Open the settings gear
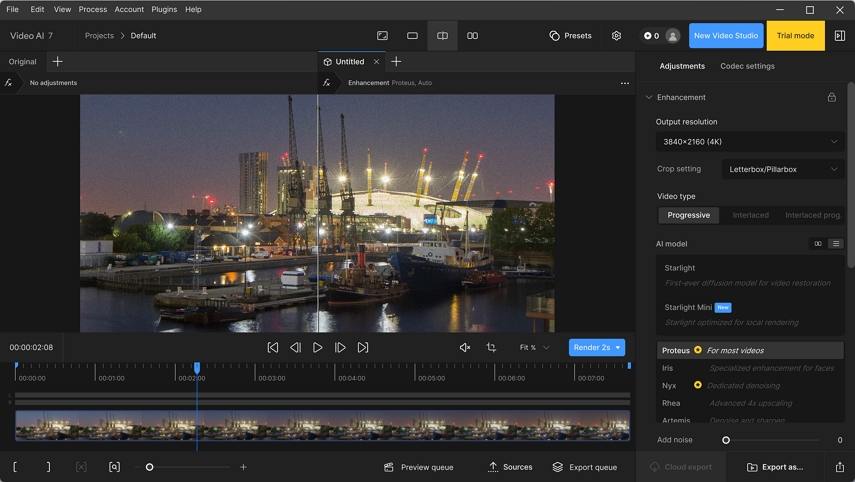Screen dimensions: 855x482 click(616, 36)
